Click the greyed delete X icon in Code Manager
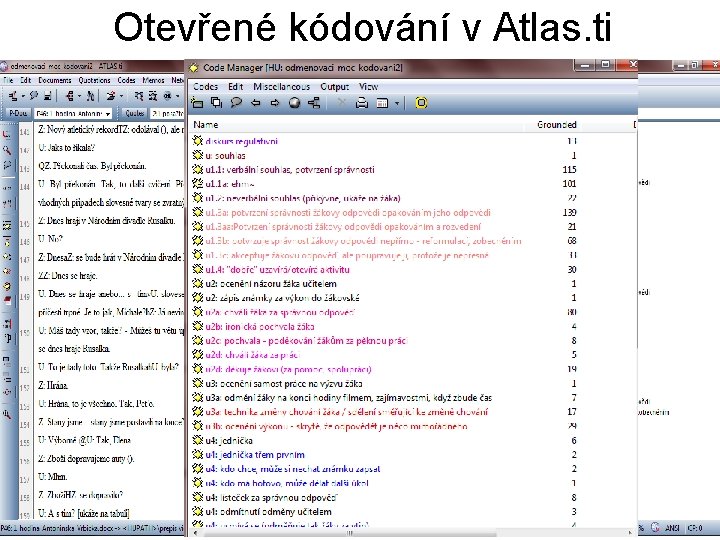The image size is (720, 540). click(x=341, y=103)
